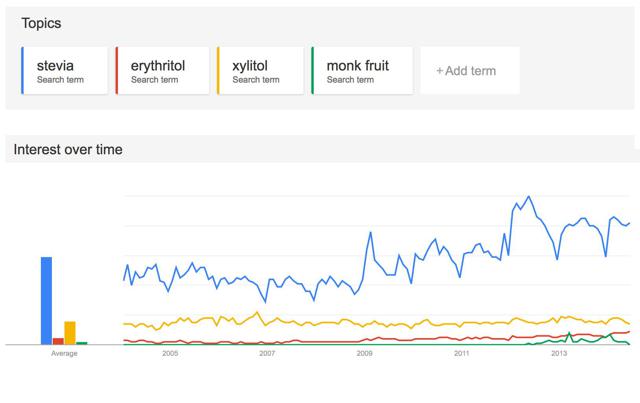Select the monk fruit search term card

362,70
